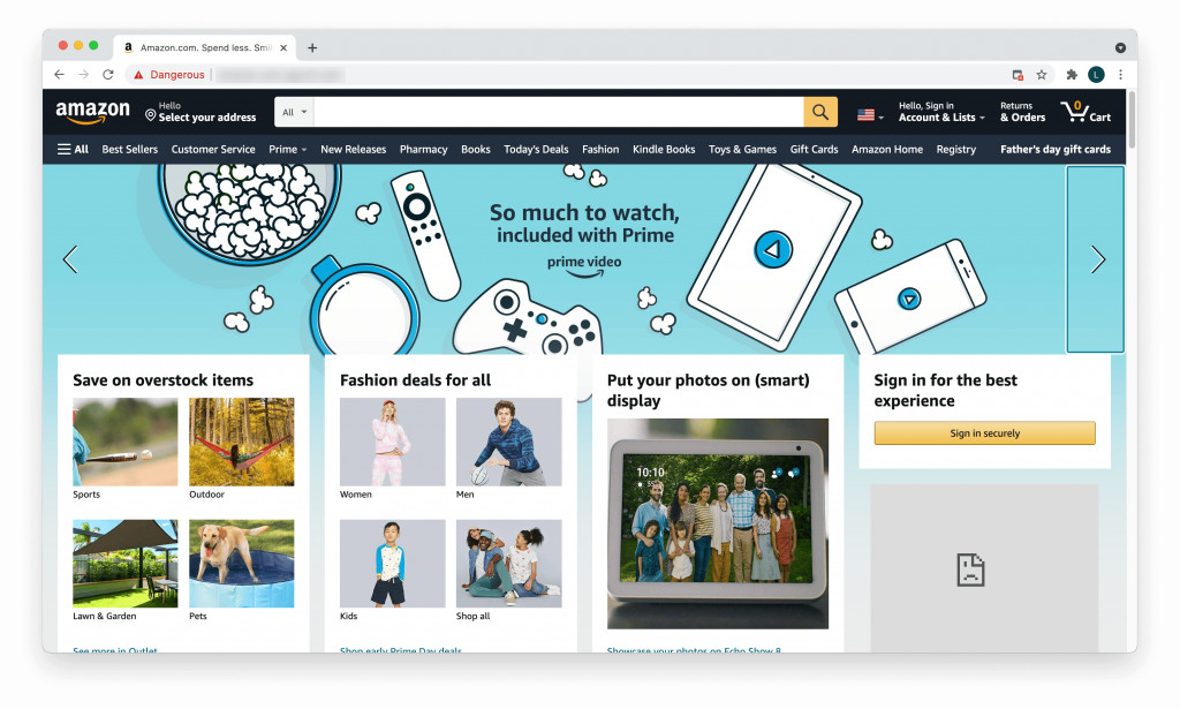Click the US flag language icon

864,113
